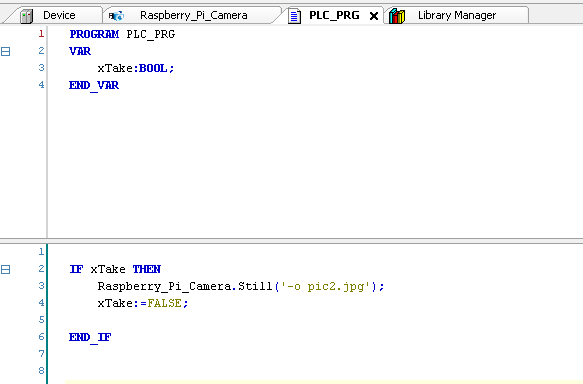This screenshot has height=384, width=583.
Task: Click the xTake assignment on line 4
Action: coord(115,303)
